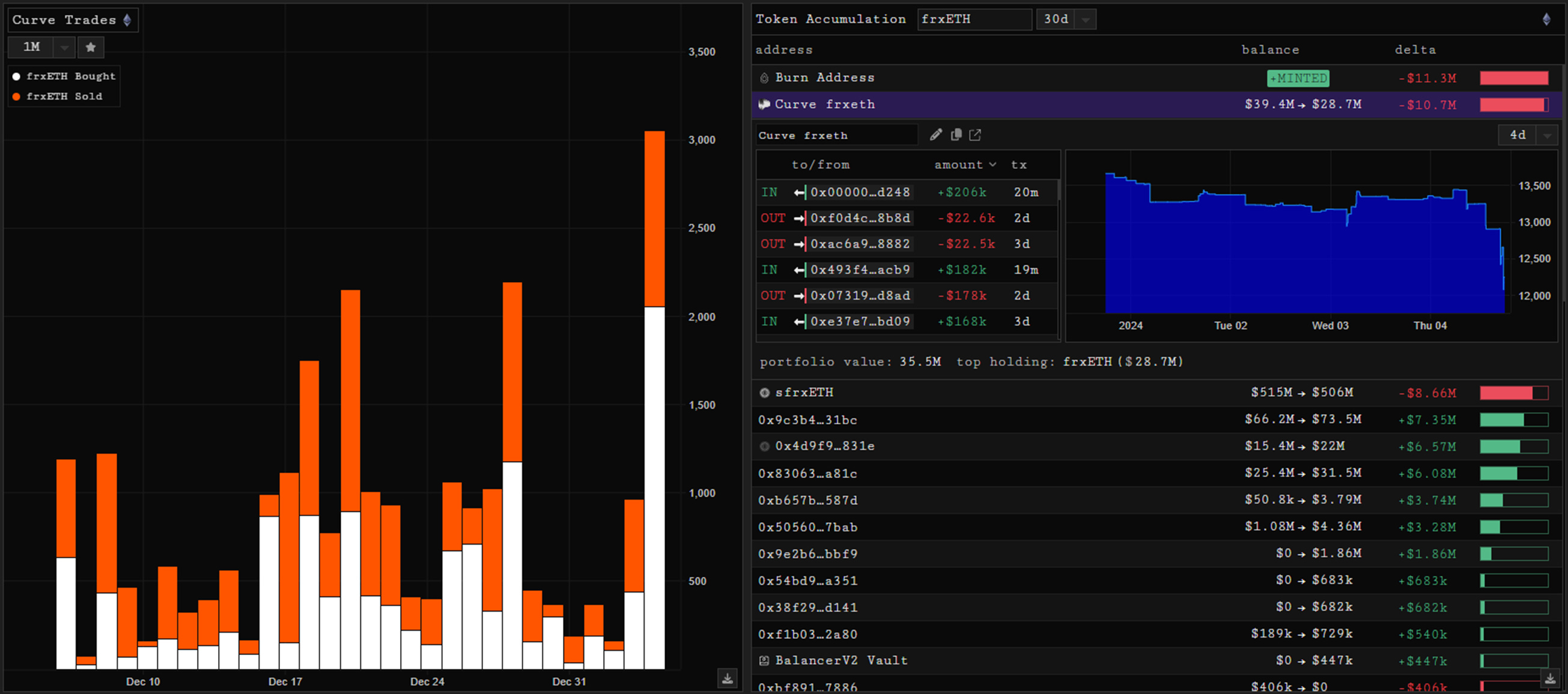Click the star favorite icon
The height and width of the screenshot is (694, 1568).
(x=91, y=47)
